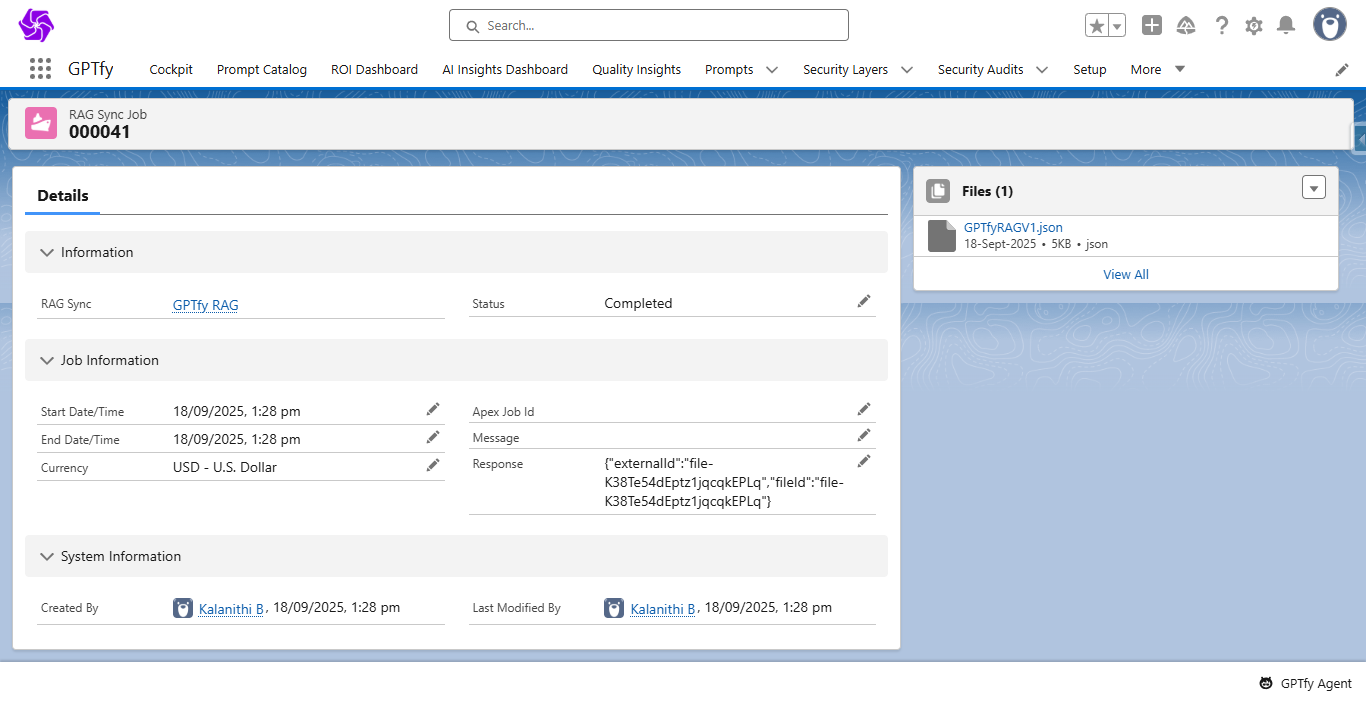1366x702 pixels.
Task: Click the Trailhead guidance icon
Action: coord(1186,26)
